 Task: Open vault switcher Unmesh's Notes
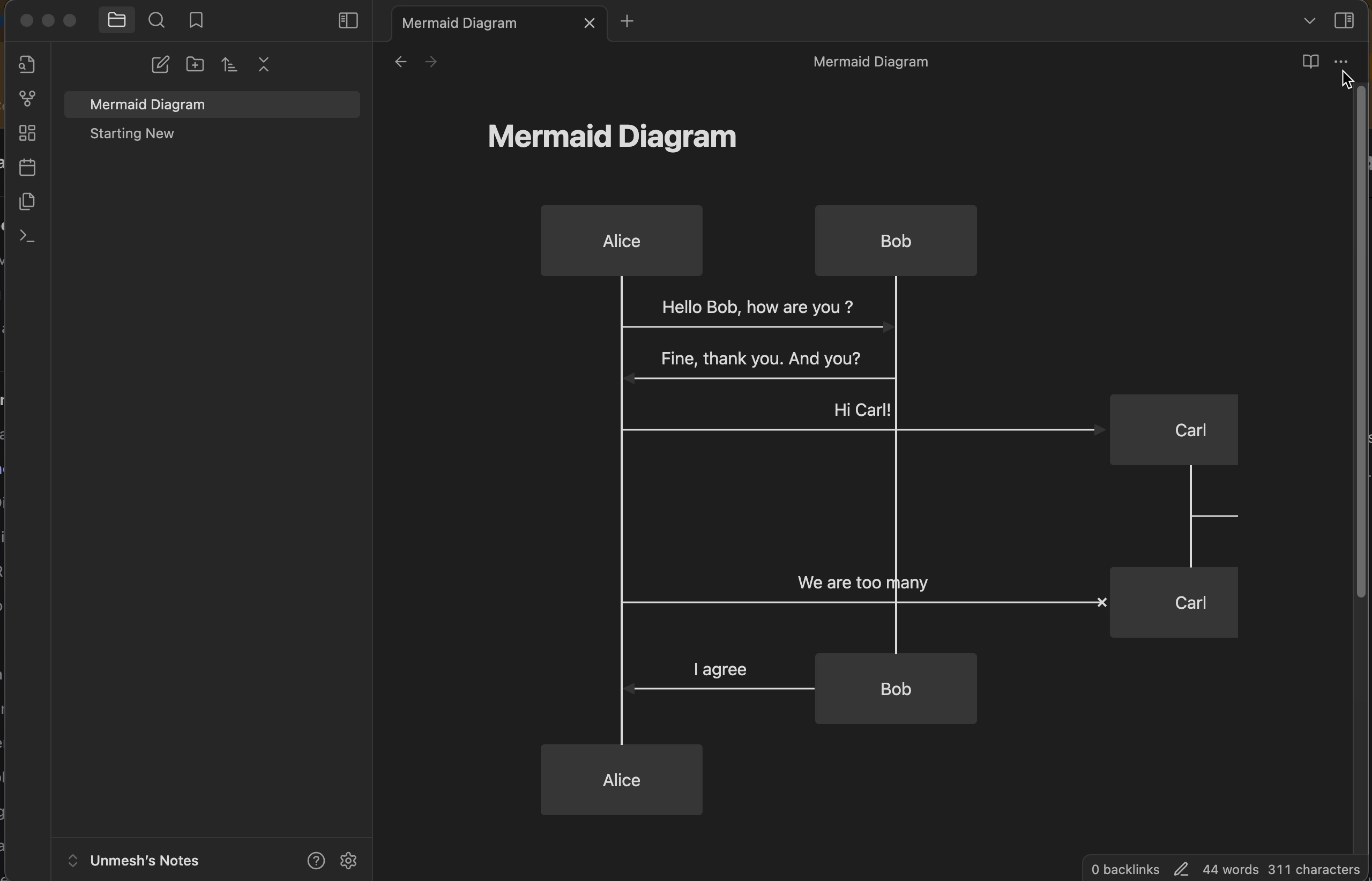pyautogui.click(x=144, y=860)
